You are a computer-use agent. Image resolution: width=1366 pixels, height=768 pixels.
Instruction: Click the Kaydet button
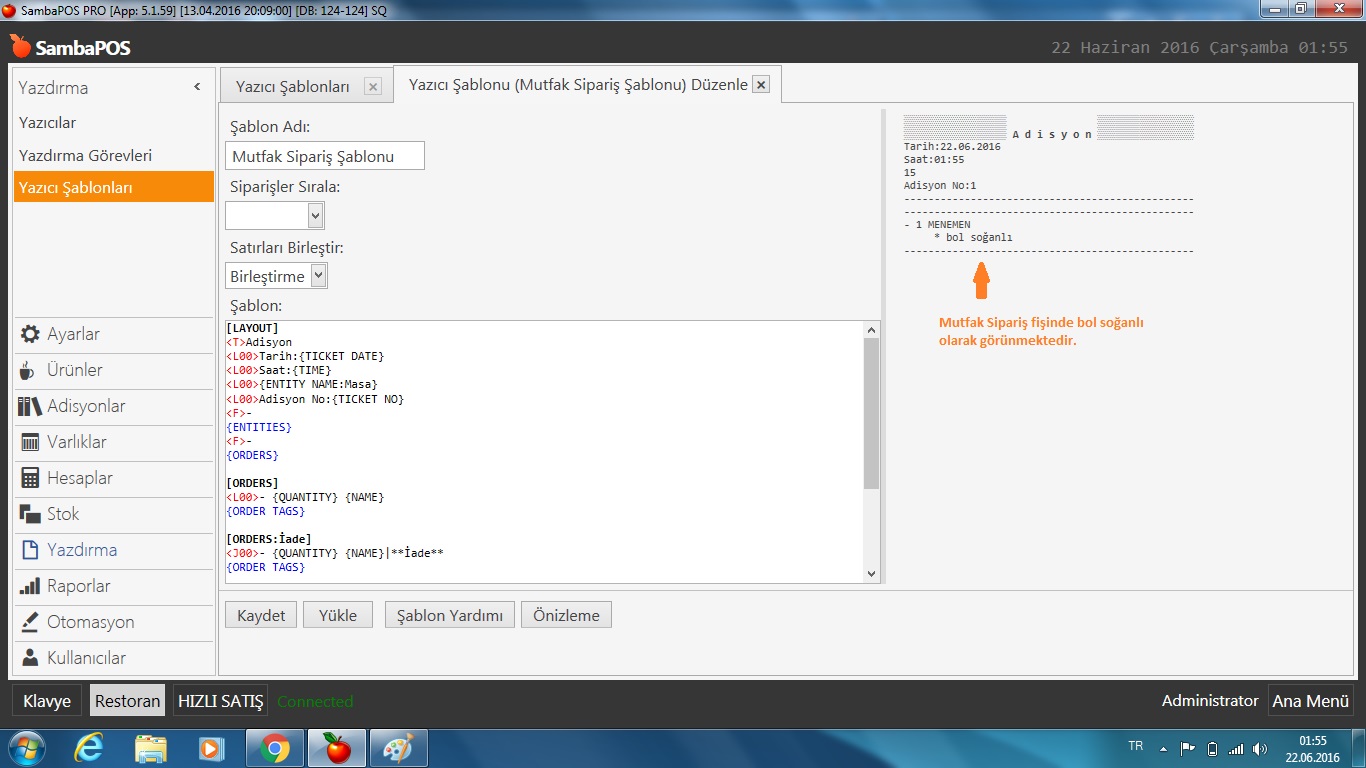(260, 615)
